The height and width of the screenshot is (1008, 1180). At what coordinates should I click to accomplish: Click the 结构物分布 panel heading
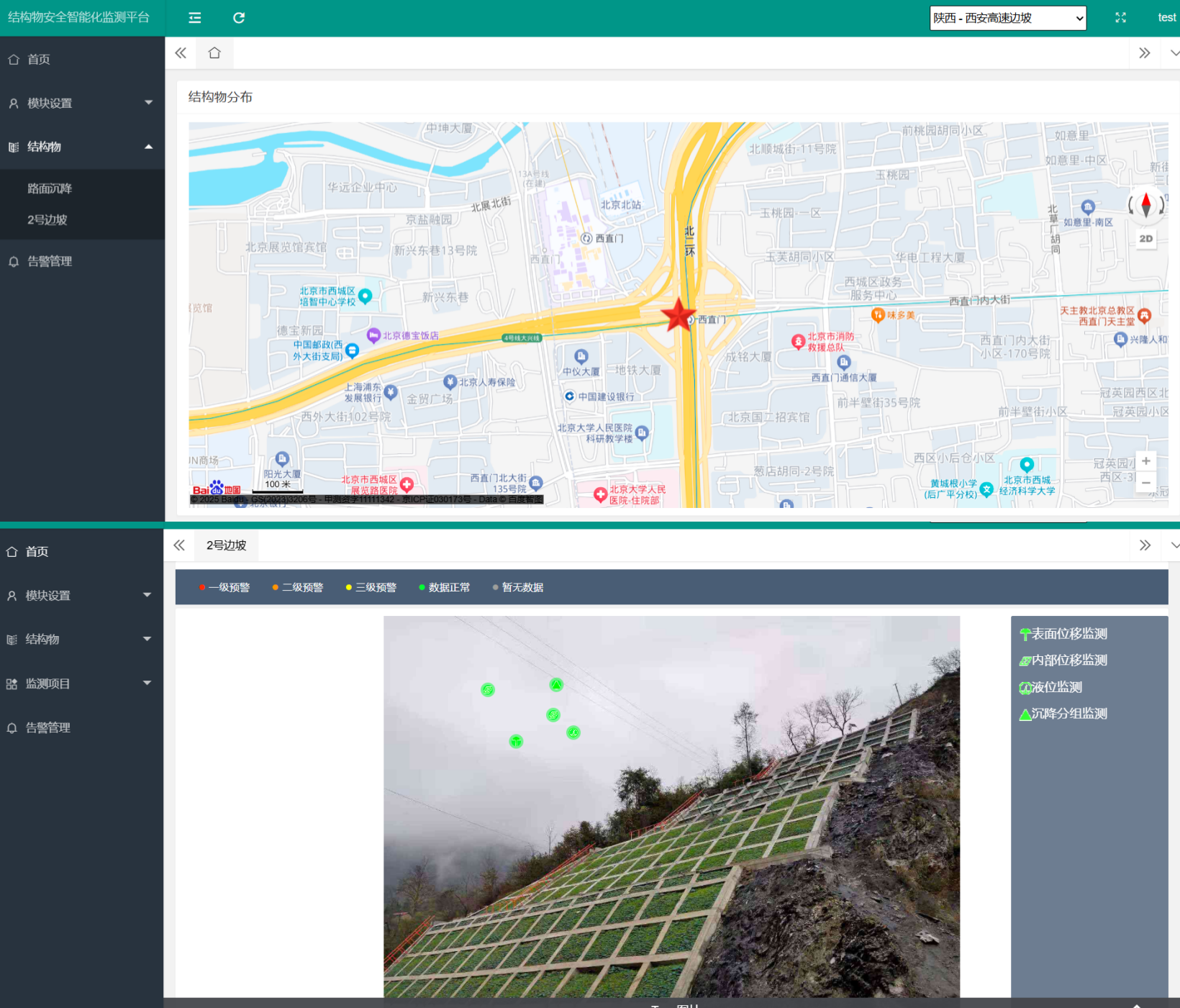(220, 97)
